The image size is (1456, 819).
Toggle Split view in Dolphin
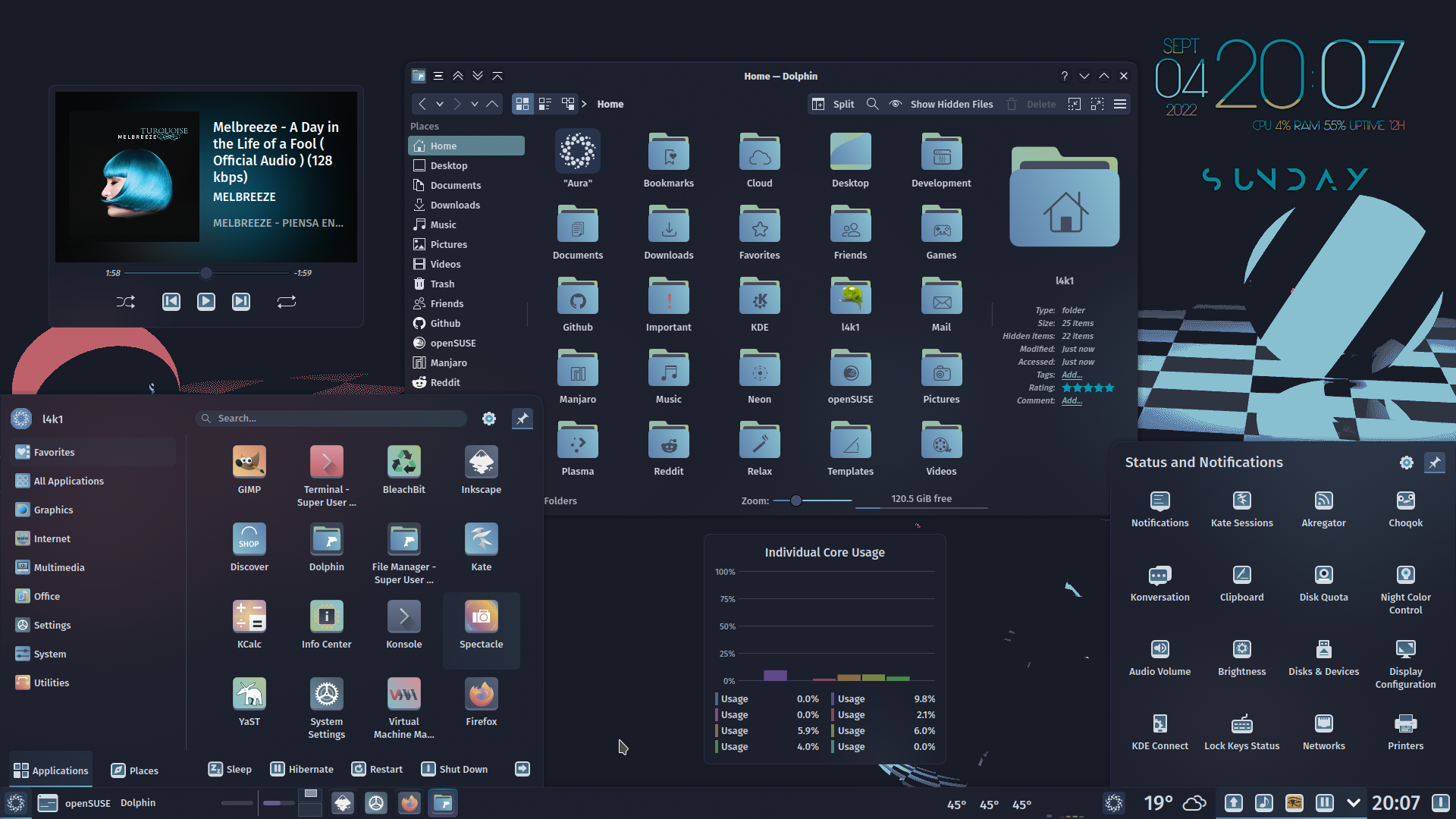pos(833,104)
